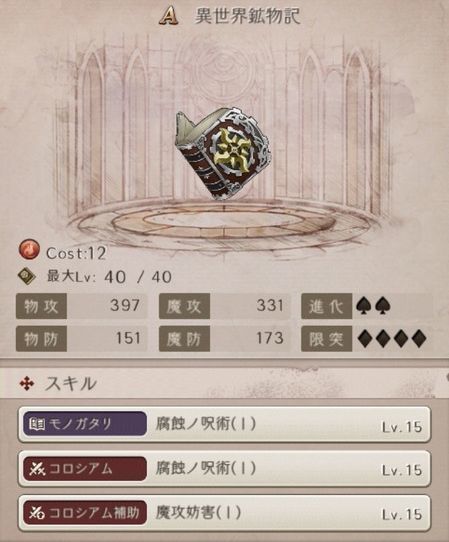Click the first spade in 進化 row
Viewport: 449px width, 542px height.
[364, 306]
